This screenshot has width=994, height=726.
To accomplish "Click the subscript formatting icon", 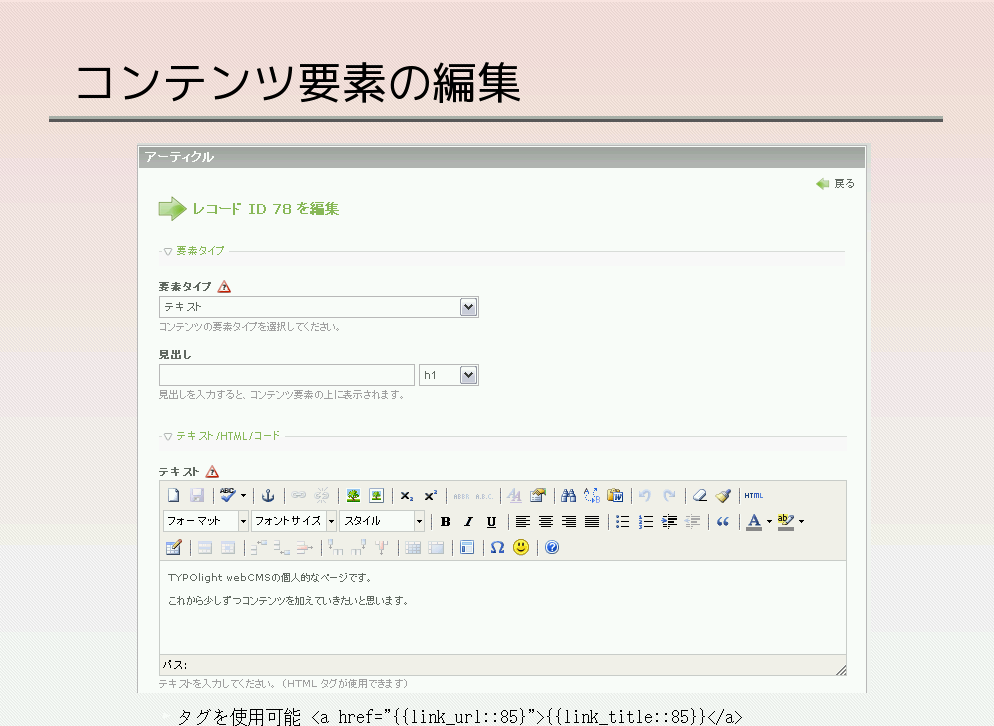I will pyautogui.click(x=406, y=495).
